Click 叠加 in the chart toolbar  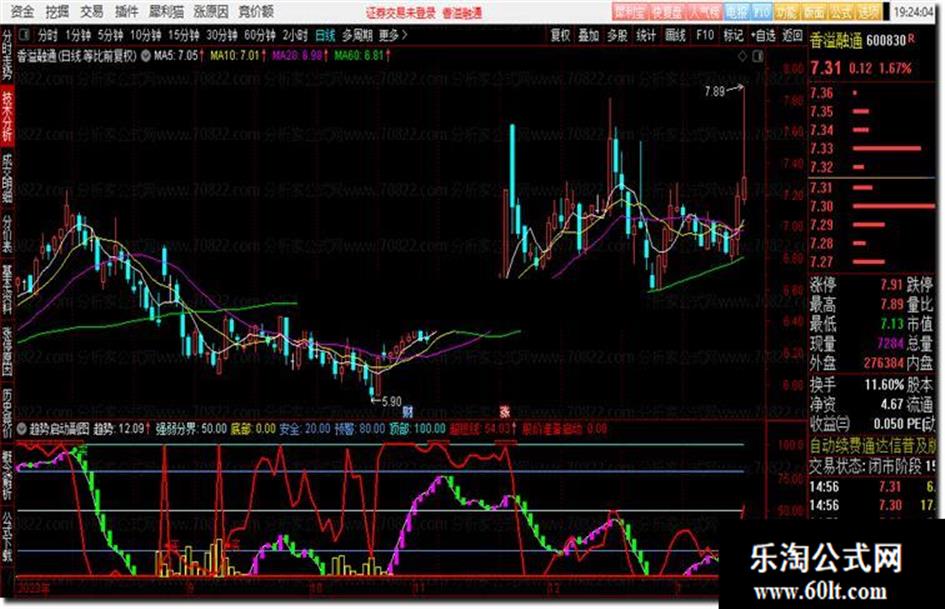(589, 36)
